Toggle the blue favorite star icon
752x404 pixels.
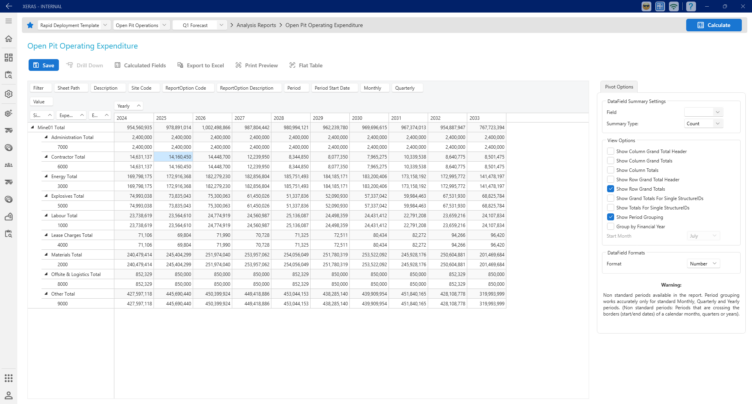click(30, 25)
